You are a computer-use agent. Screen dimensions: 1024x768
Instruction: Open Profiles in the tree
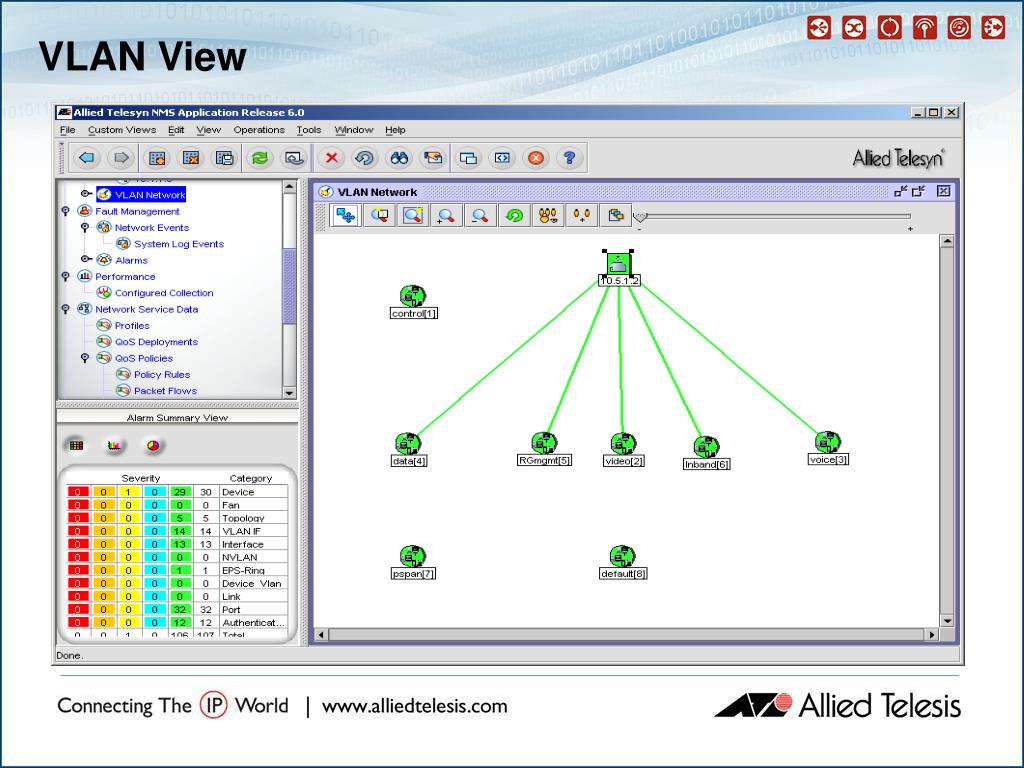[132, 325]
